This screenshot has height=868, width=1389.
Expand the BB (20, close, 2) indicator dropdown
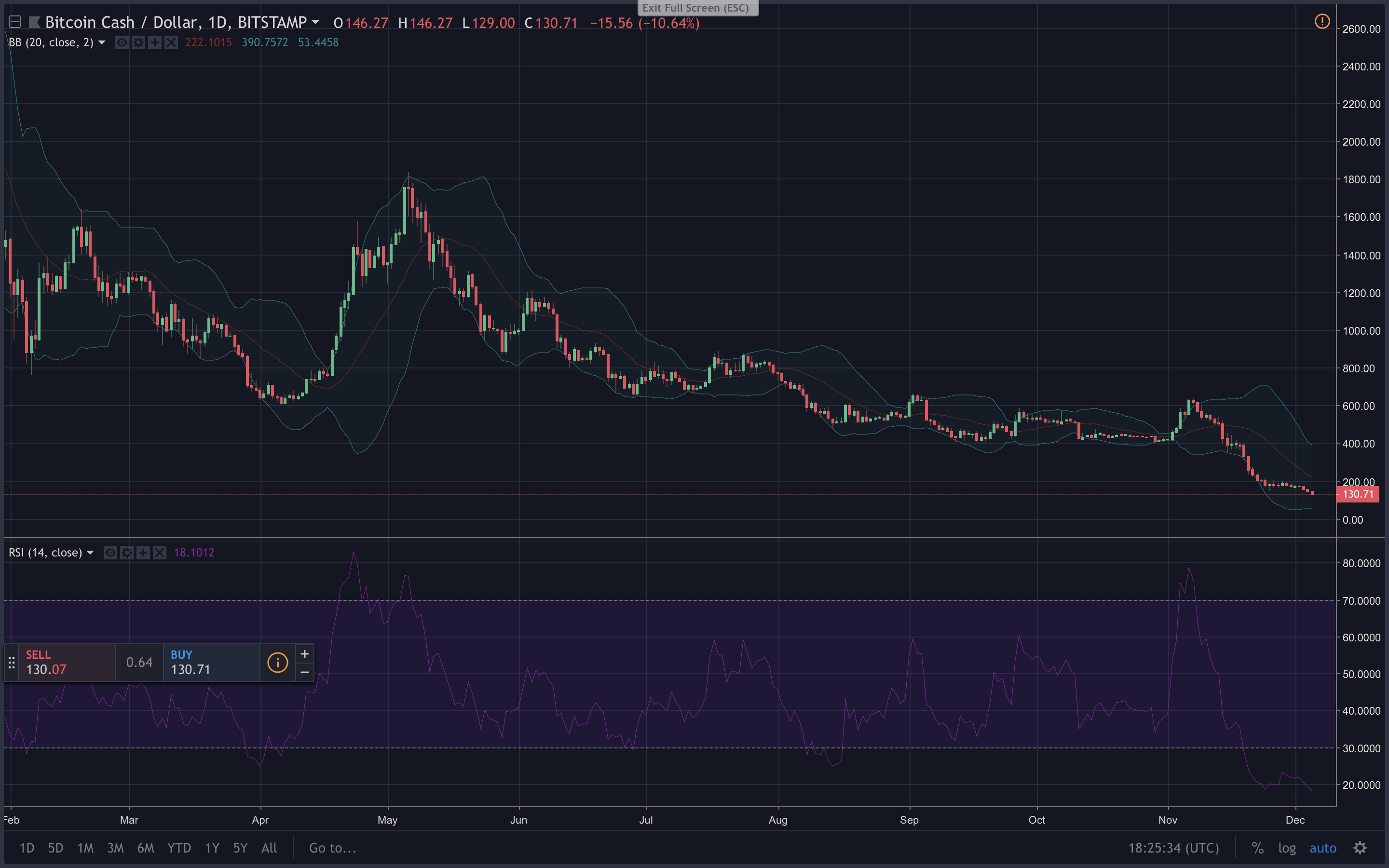[x=102, y=42]
